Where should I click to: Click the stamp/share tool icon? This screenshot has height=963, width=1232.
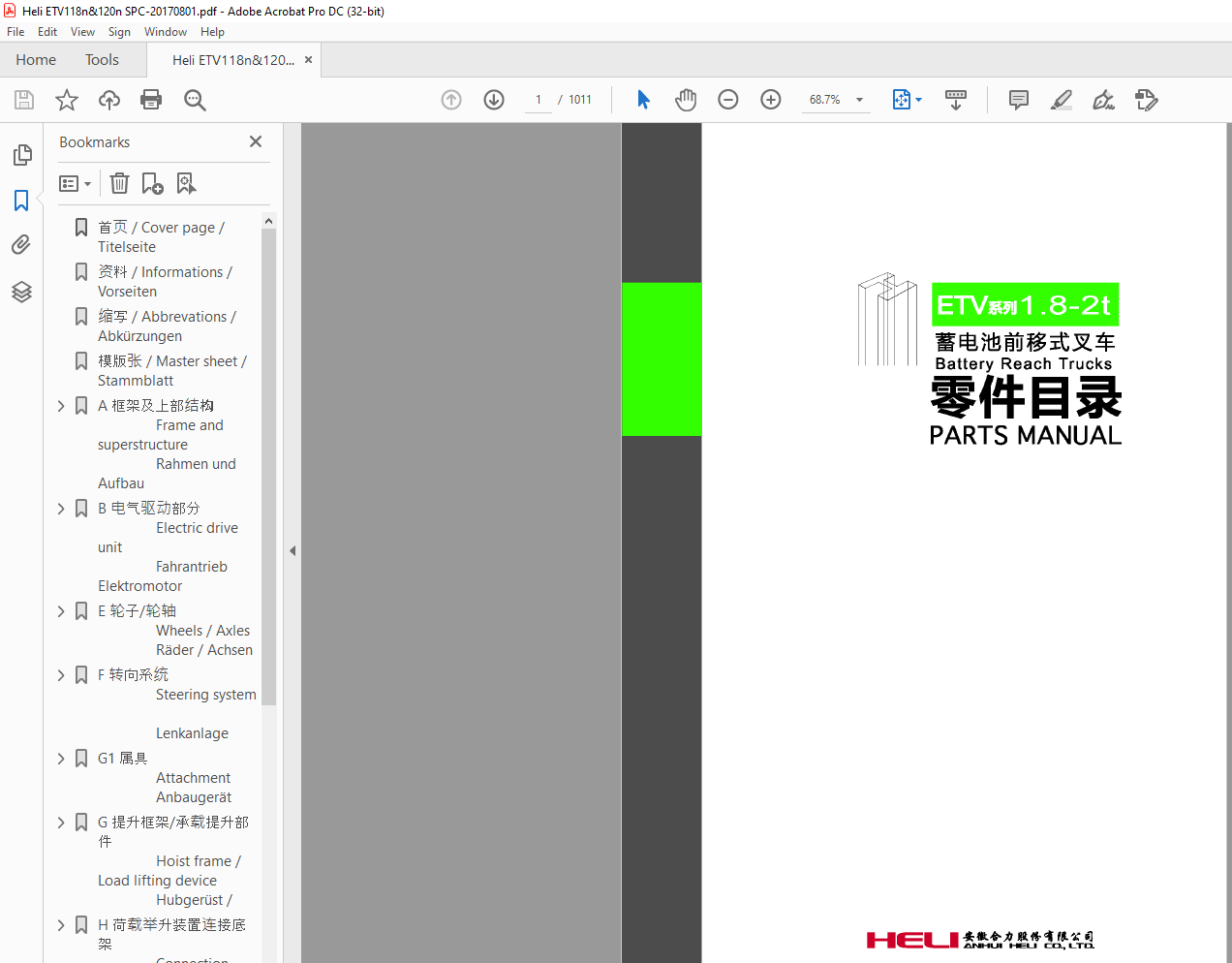[x=1147, y=100]
